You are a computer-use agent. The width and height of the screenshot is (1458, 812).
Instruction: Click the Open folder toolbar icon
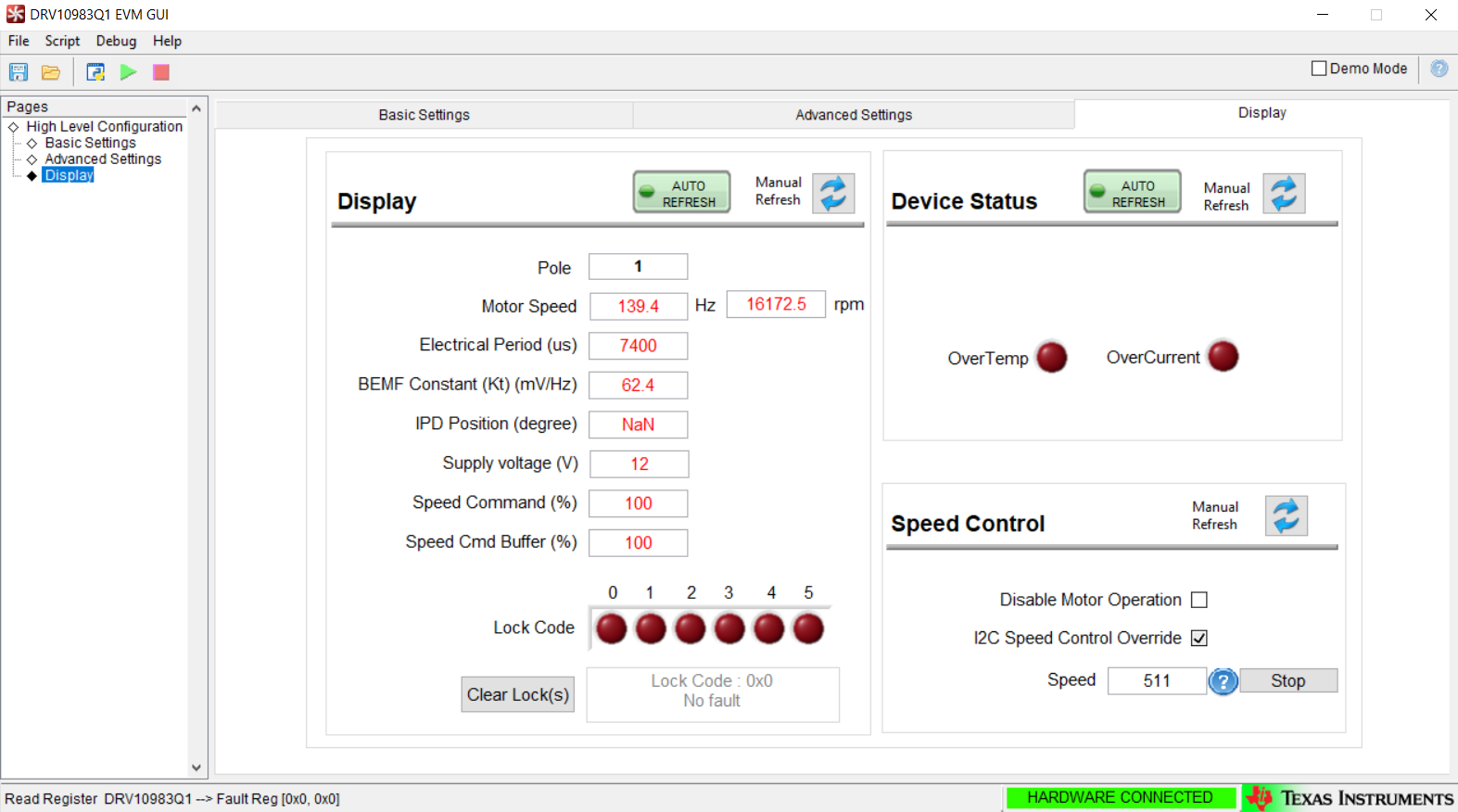(51, 72)
